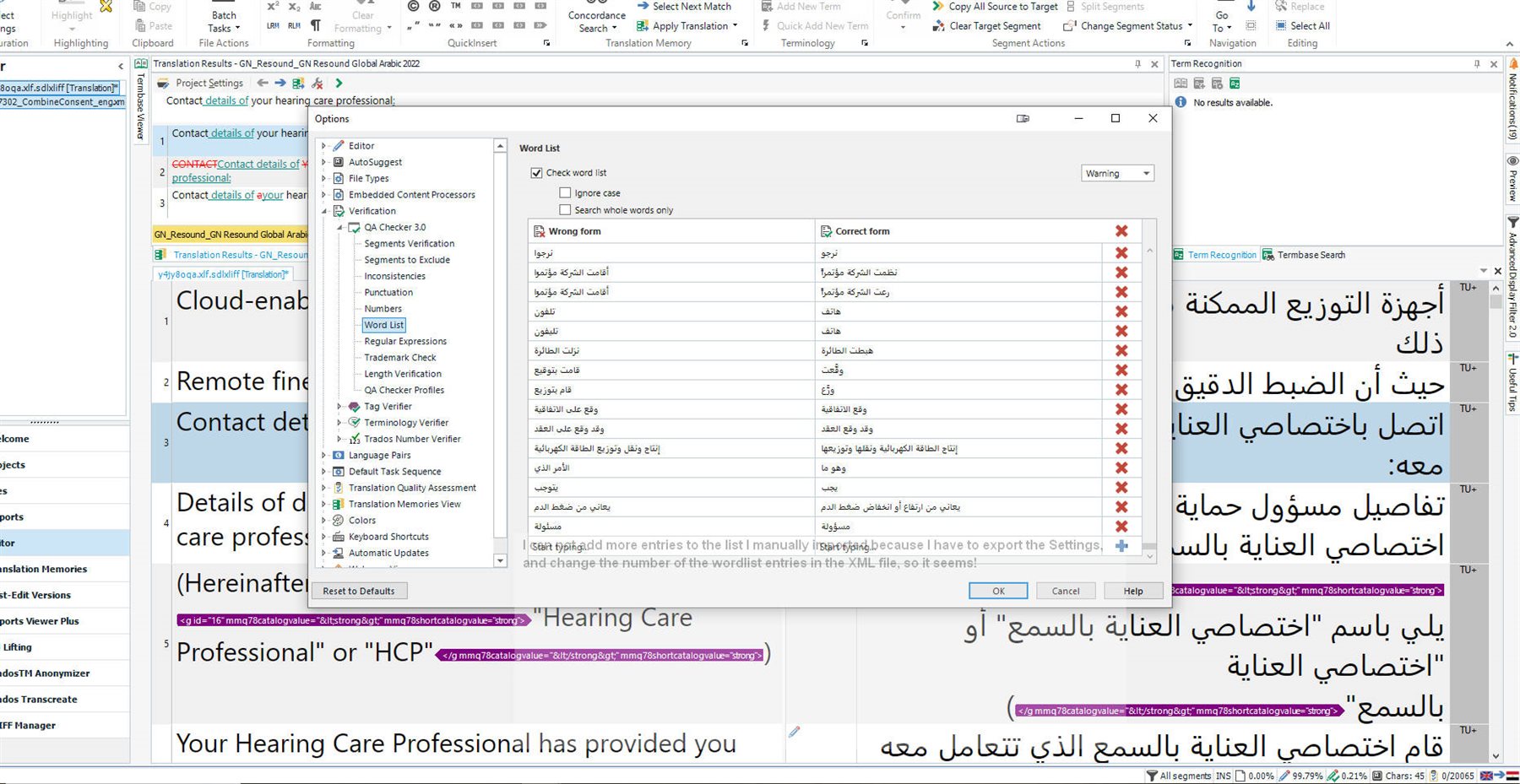Remove the 'بتوجب' word list entry
Image resolution: width=1520 pixels, height=784 pixels.
[1121, 488]
